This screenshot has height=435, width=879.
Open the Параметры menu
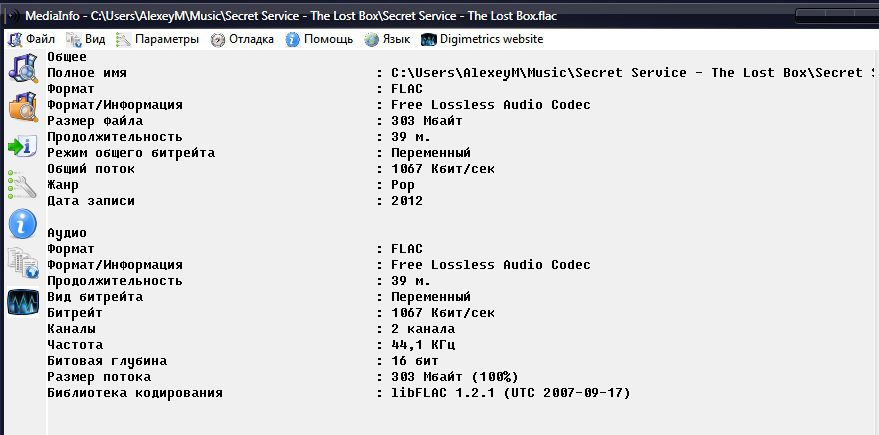158,39
